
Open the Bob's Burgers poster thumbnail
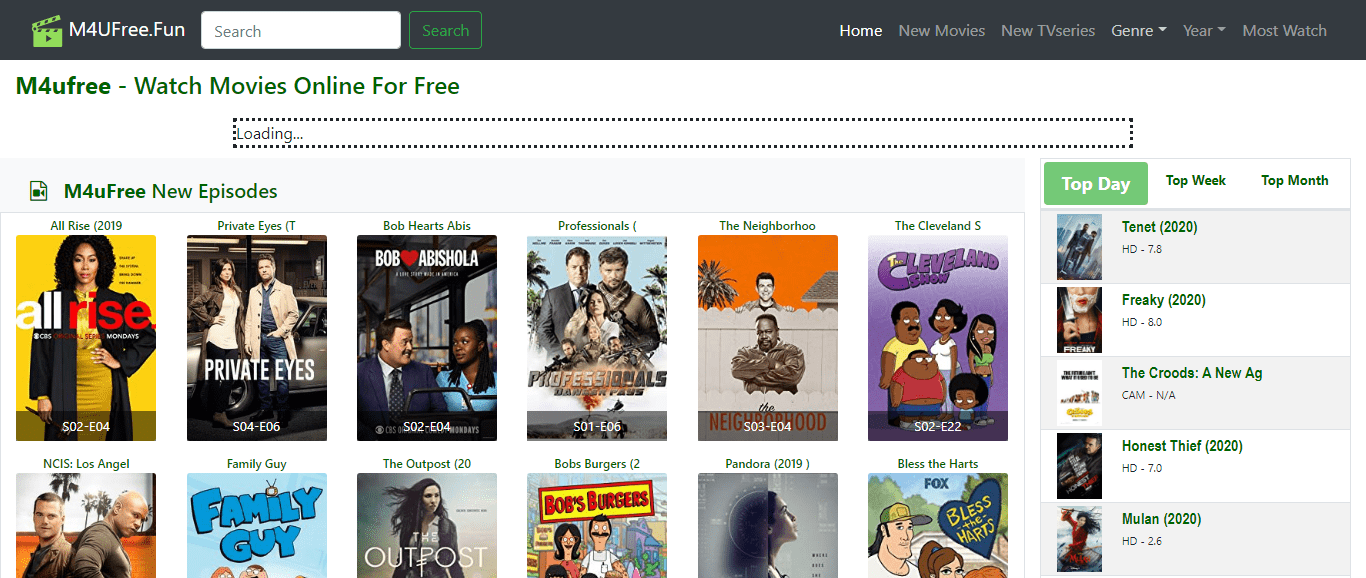tap(597, 525)
